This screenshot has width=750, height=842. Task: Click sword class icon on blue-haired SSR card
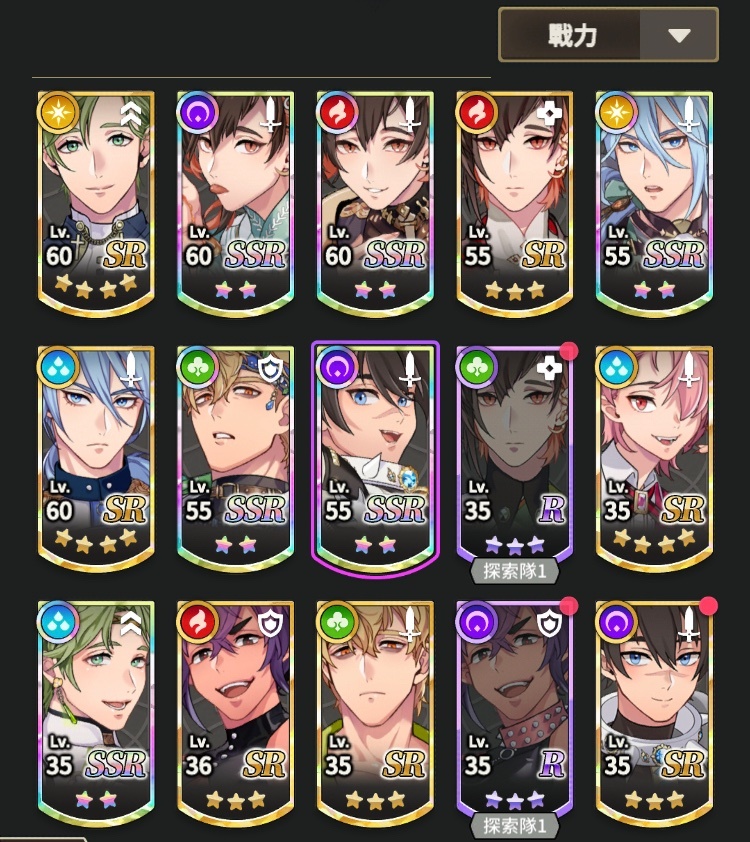tap(689, 114)
